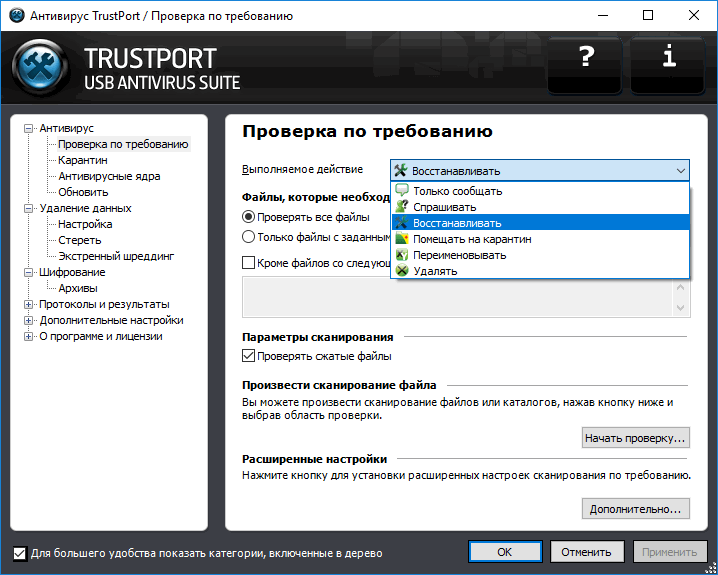Open Архивы under Шифрование

[78, 288]
